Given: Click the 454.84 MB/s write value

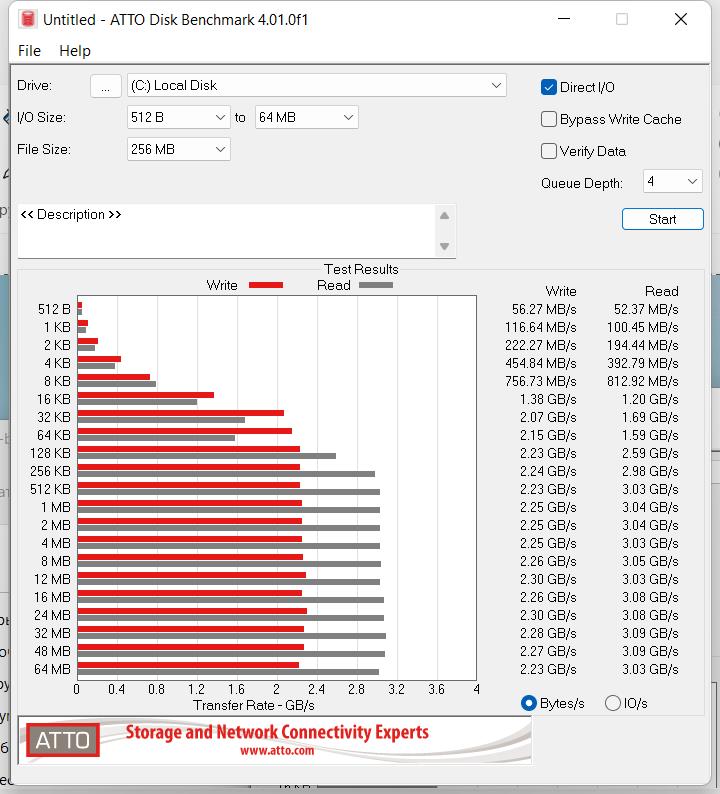Looking at the screenshot, I should tap(540, 363).
